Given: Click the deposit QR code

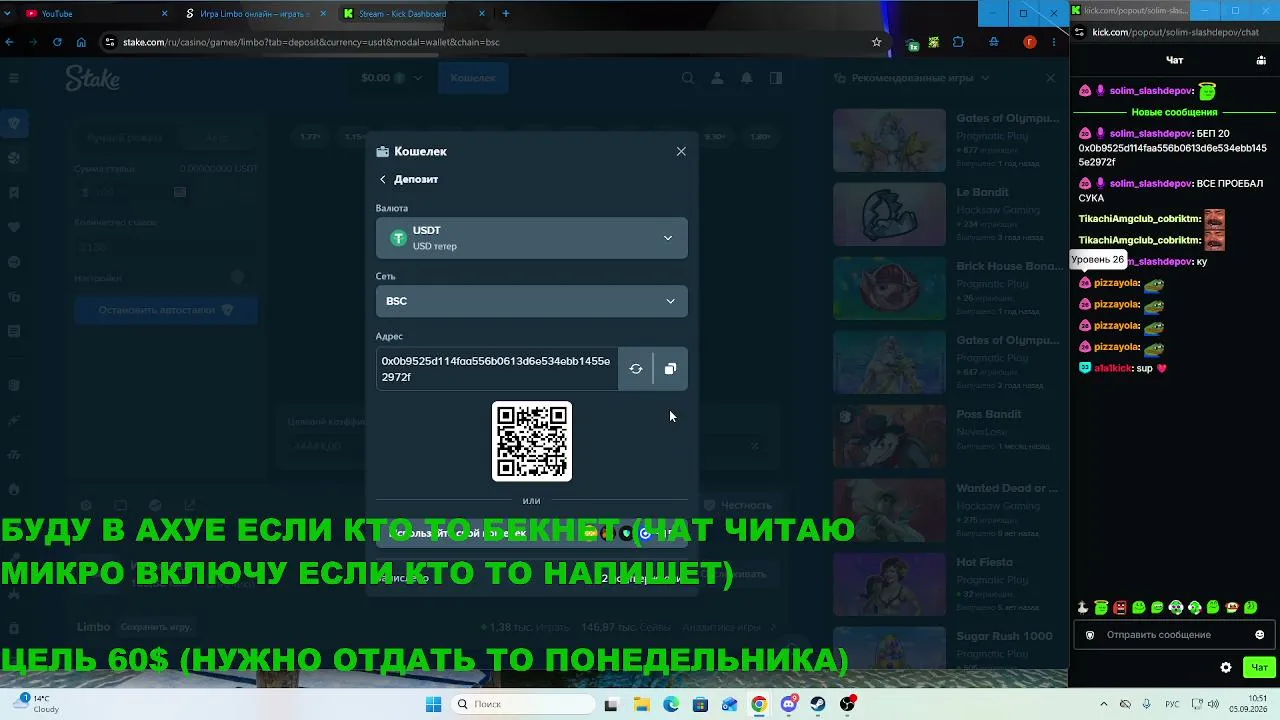Looking at the screenshot, I should 532,441.
